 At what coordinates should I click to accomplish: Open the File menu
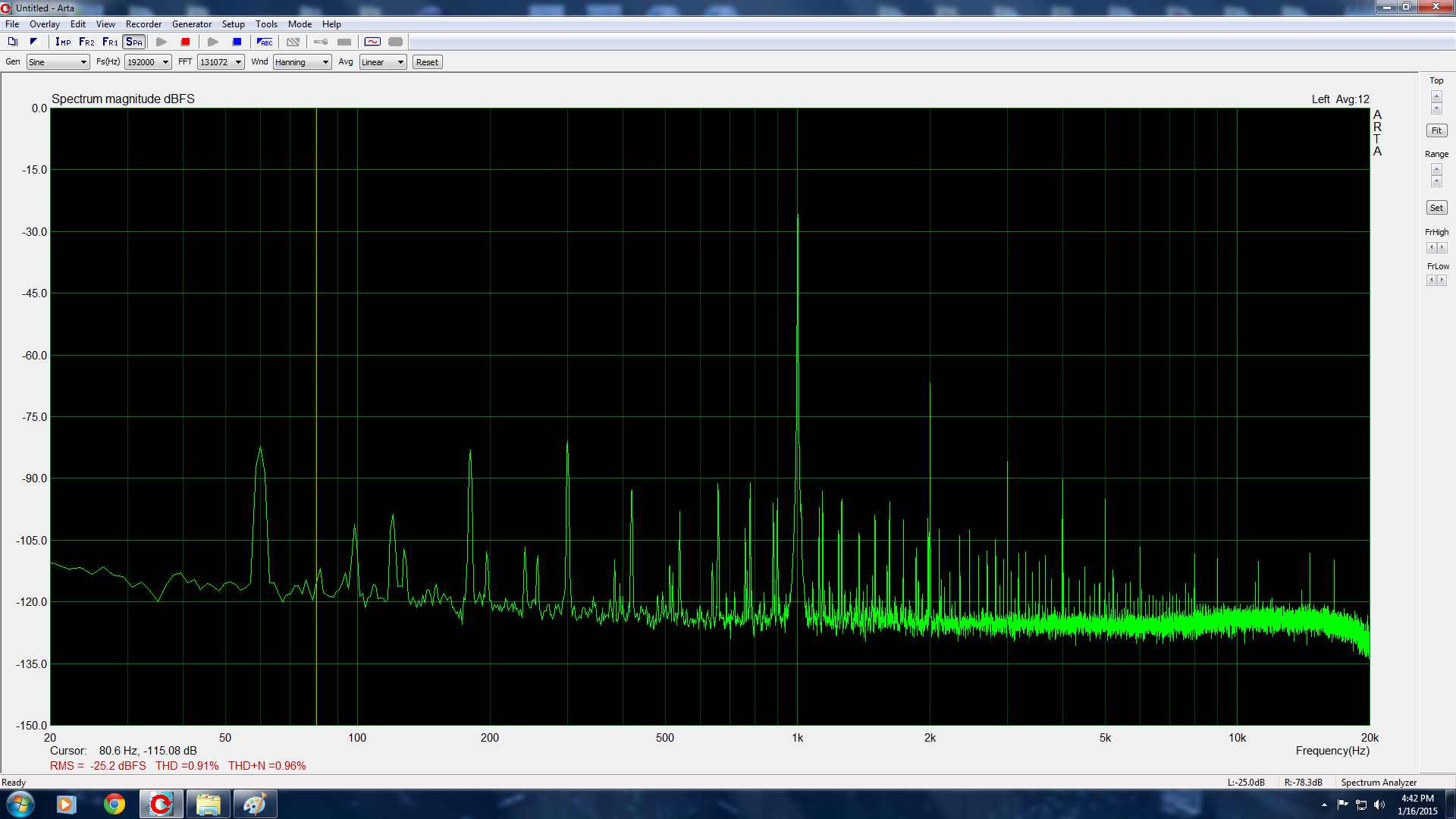click(x=12, y=24)
